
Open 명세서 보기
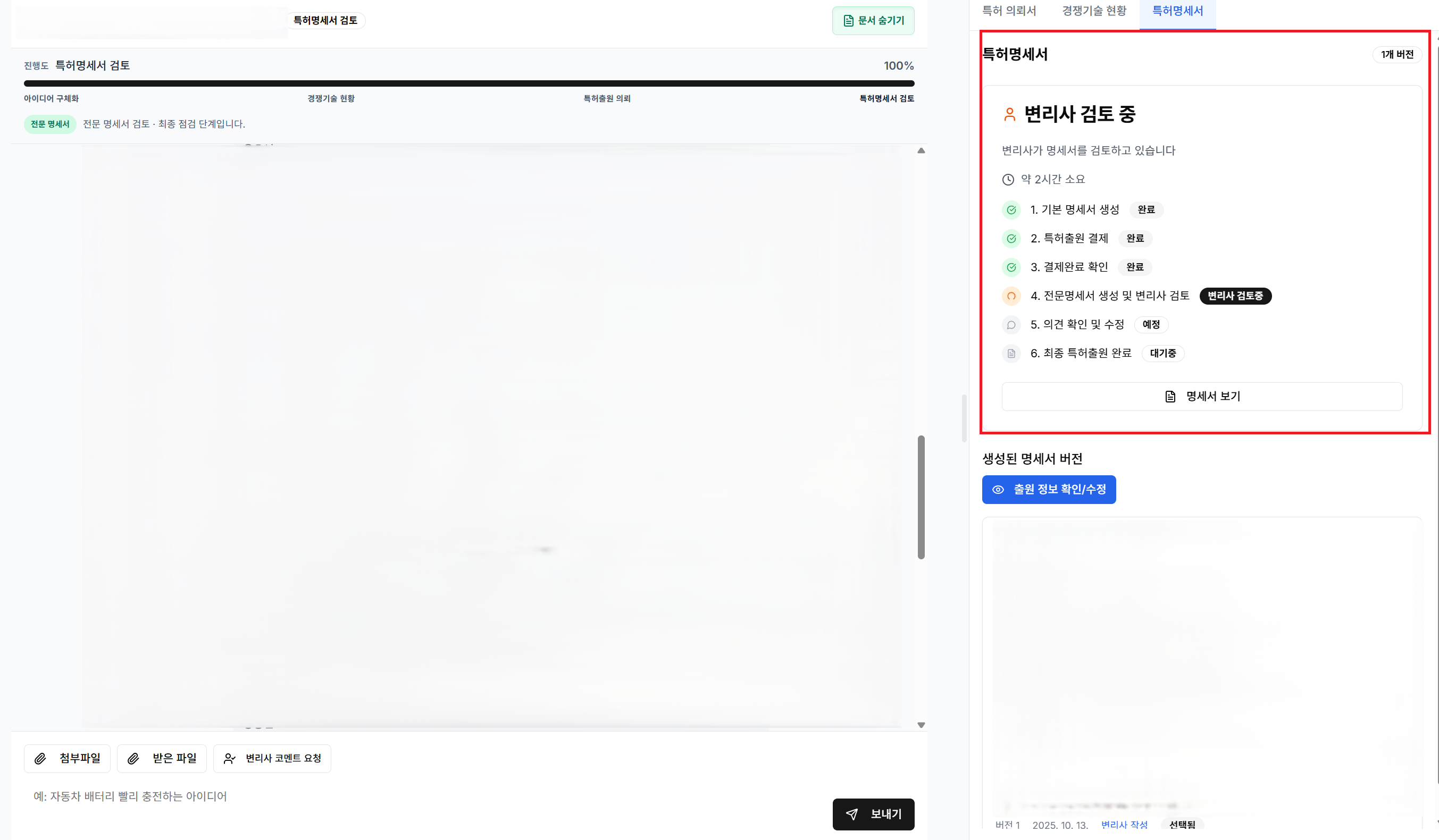click(1201, 396)
